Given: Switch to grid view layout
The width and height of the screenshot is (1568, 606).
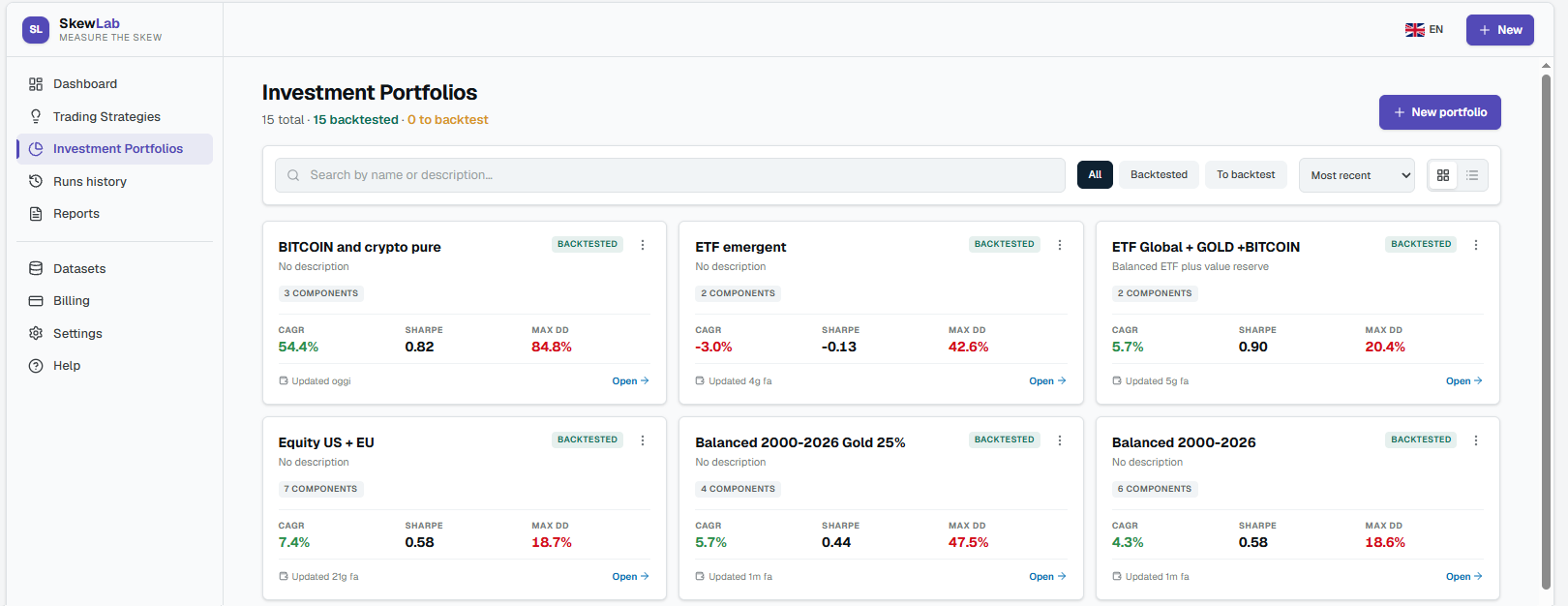Looking at the screenshot, I should point(1443,175).
